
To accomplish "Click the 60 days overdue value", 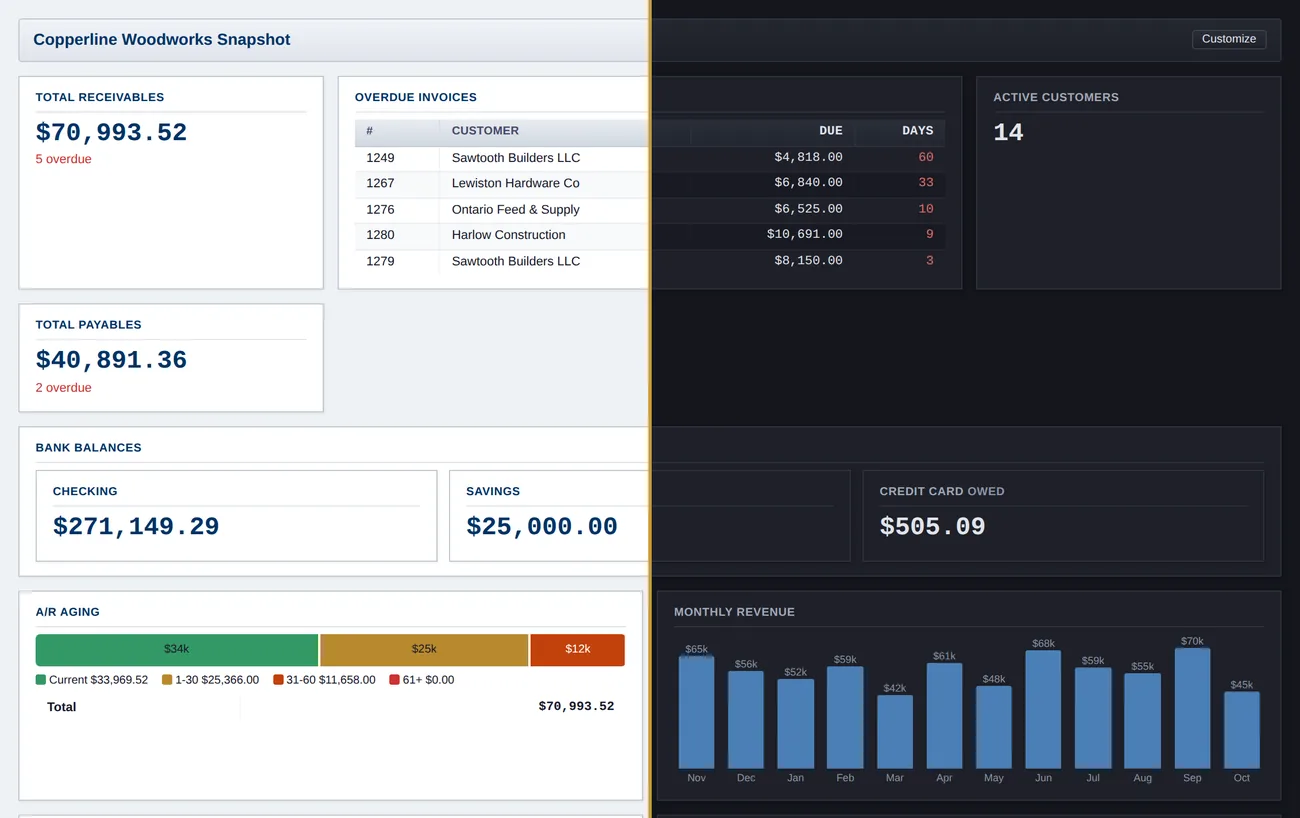I will tap(925, 157).
